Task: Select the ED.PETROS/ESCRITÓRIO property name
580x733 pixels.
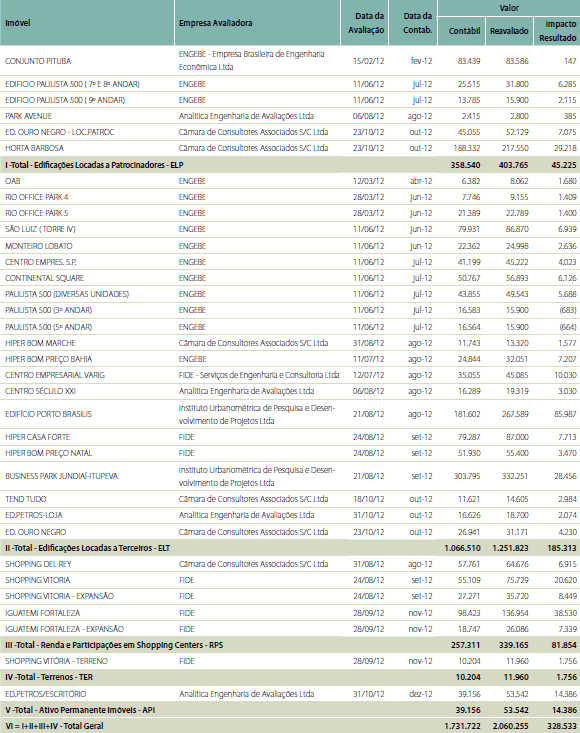Action: tap(46, 694)
